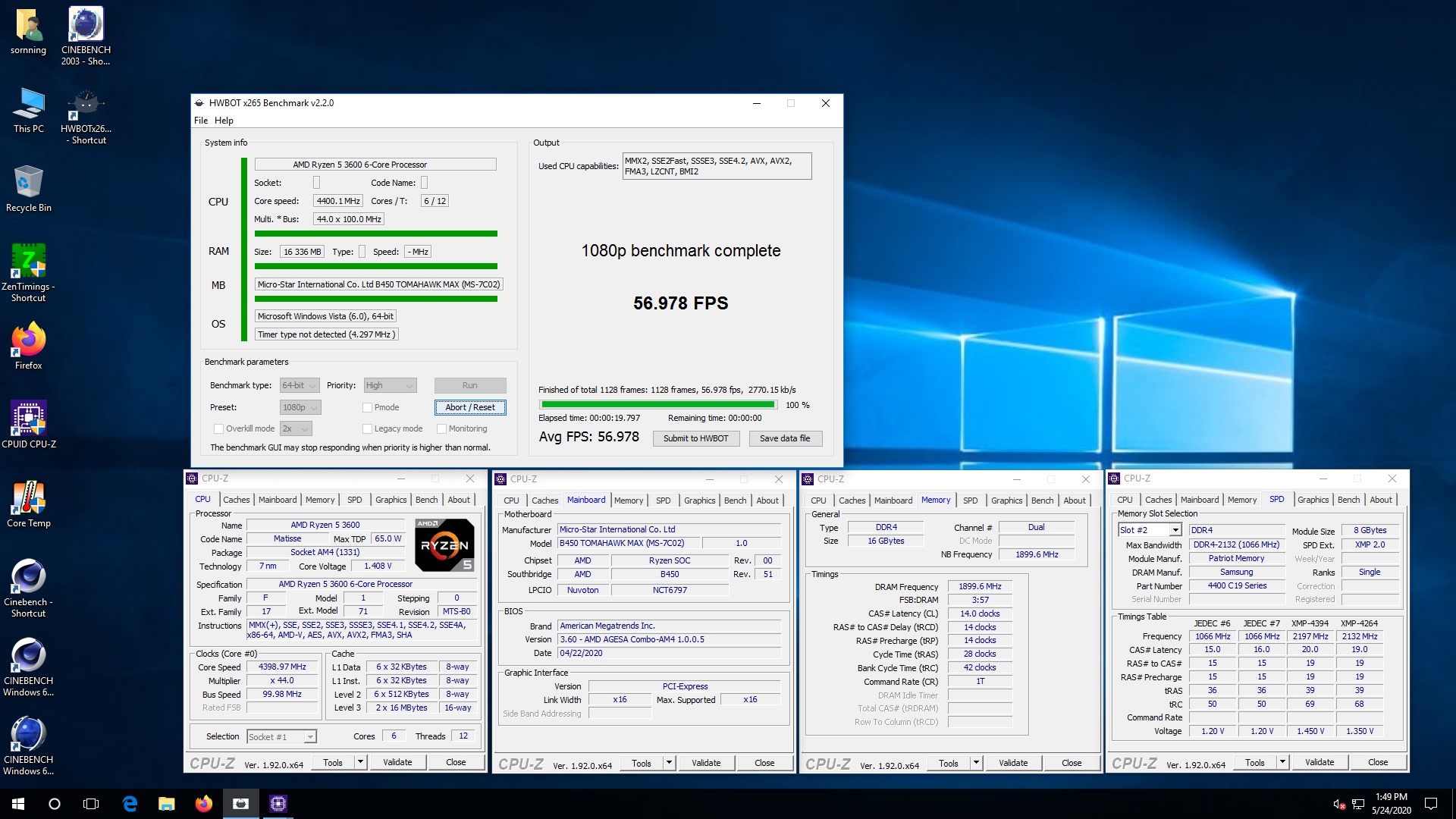Click the Run button in HWBOT
The height and width of the screenshot is (819, 1456).
[470, 385]
